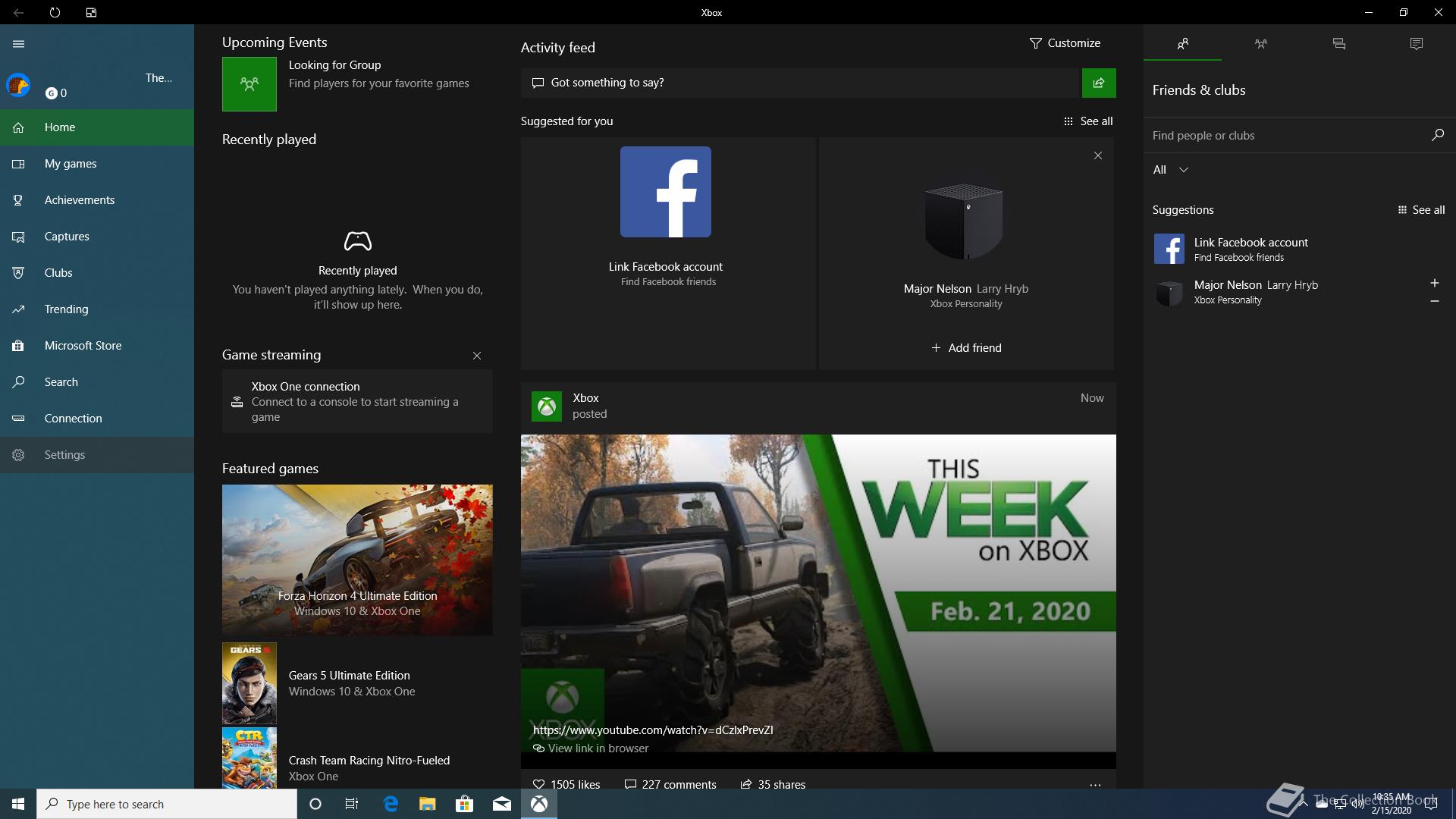Viewport: 1456px width, 819px height.
Task: Switch to Messages tab icon
Action: (x=1338, y=43)
